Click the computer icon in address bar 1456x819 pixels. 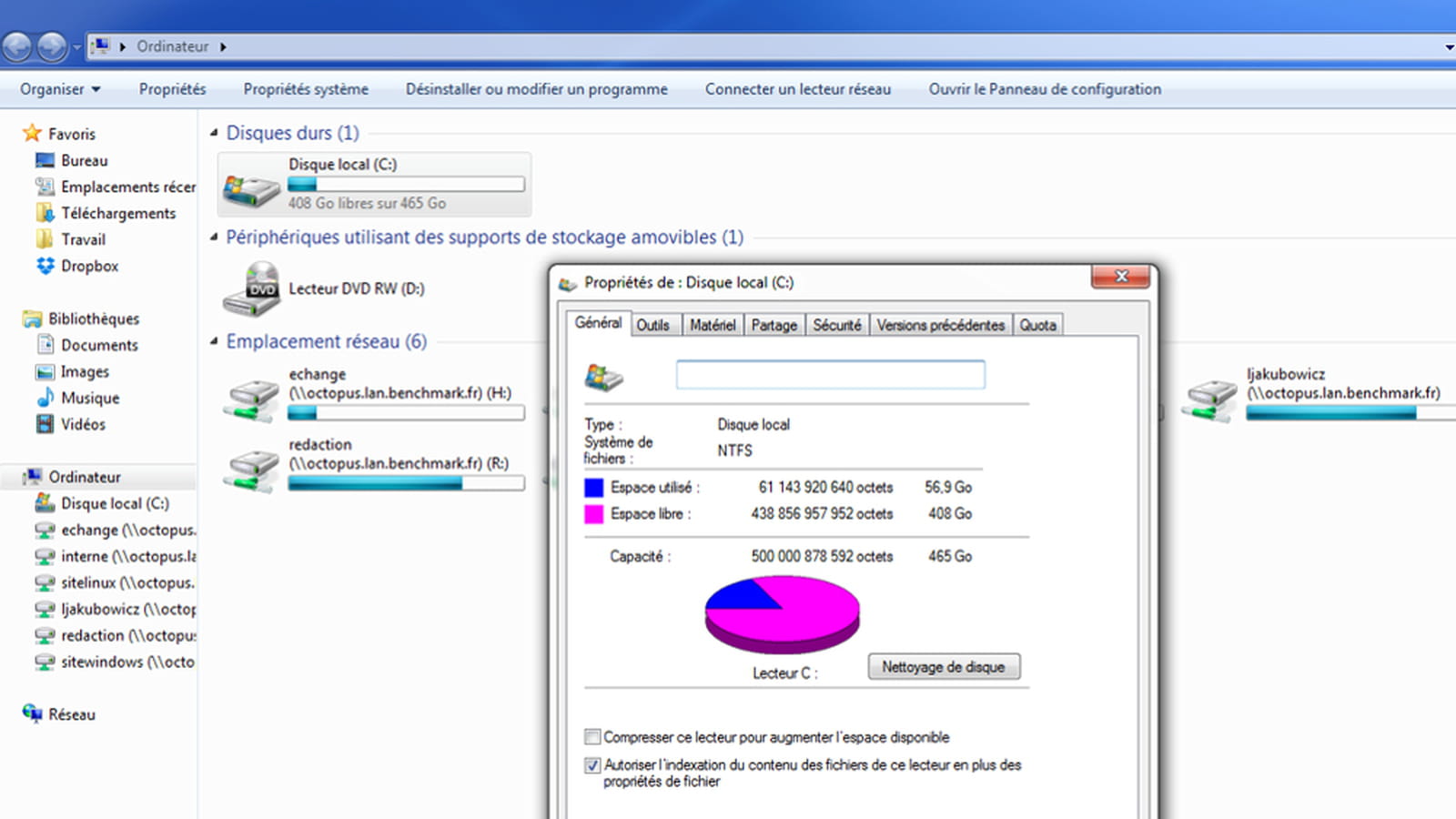click(x=101, y=45)
